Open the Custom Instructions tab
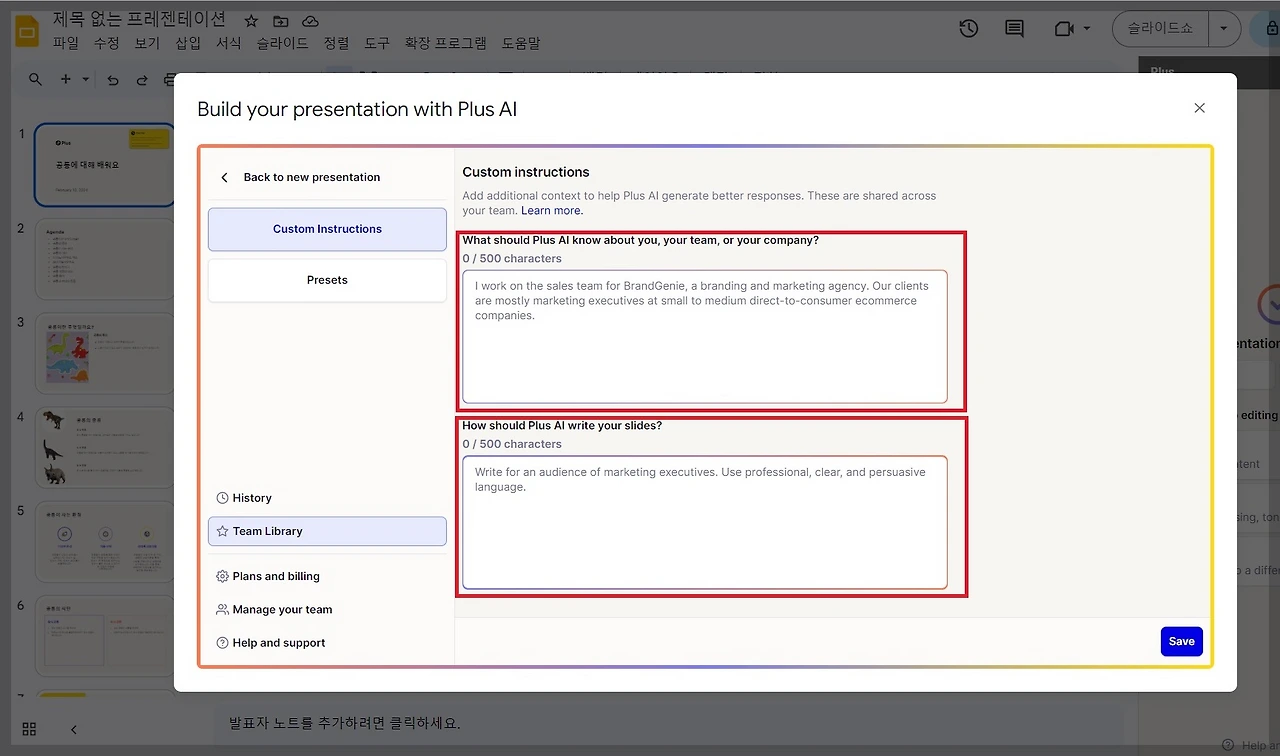 tap(327, 229)
